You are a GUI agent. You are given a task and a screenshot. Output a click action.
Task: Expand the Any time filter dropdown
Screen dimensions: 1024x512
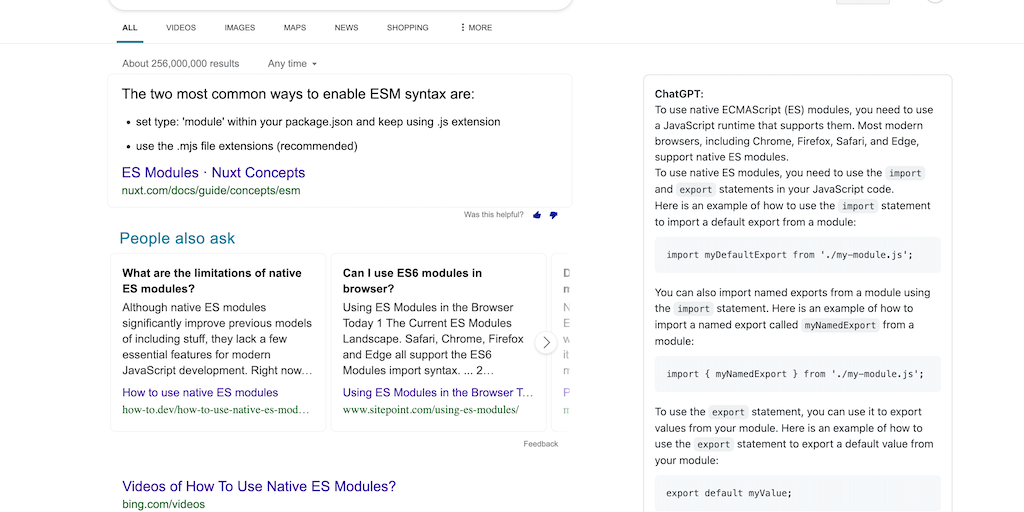click(x=292, y=64)
